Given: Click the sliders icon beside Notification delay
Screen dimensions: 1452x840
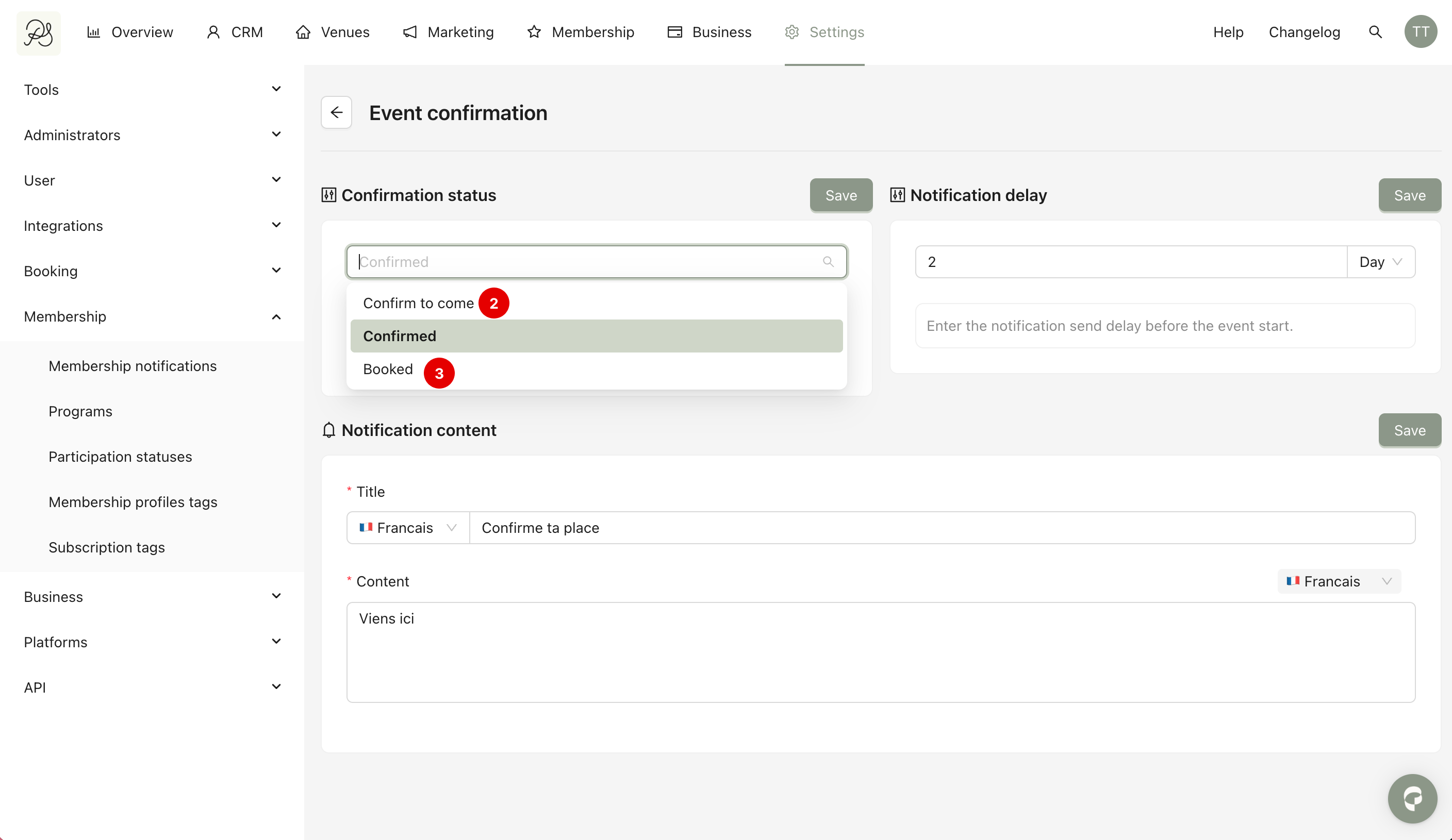Looking at the screenshot, I should point(897,195).
